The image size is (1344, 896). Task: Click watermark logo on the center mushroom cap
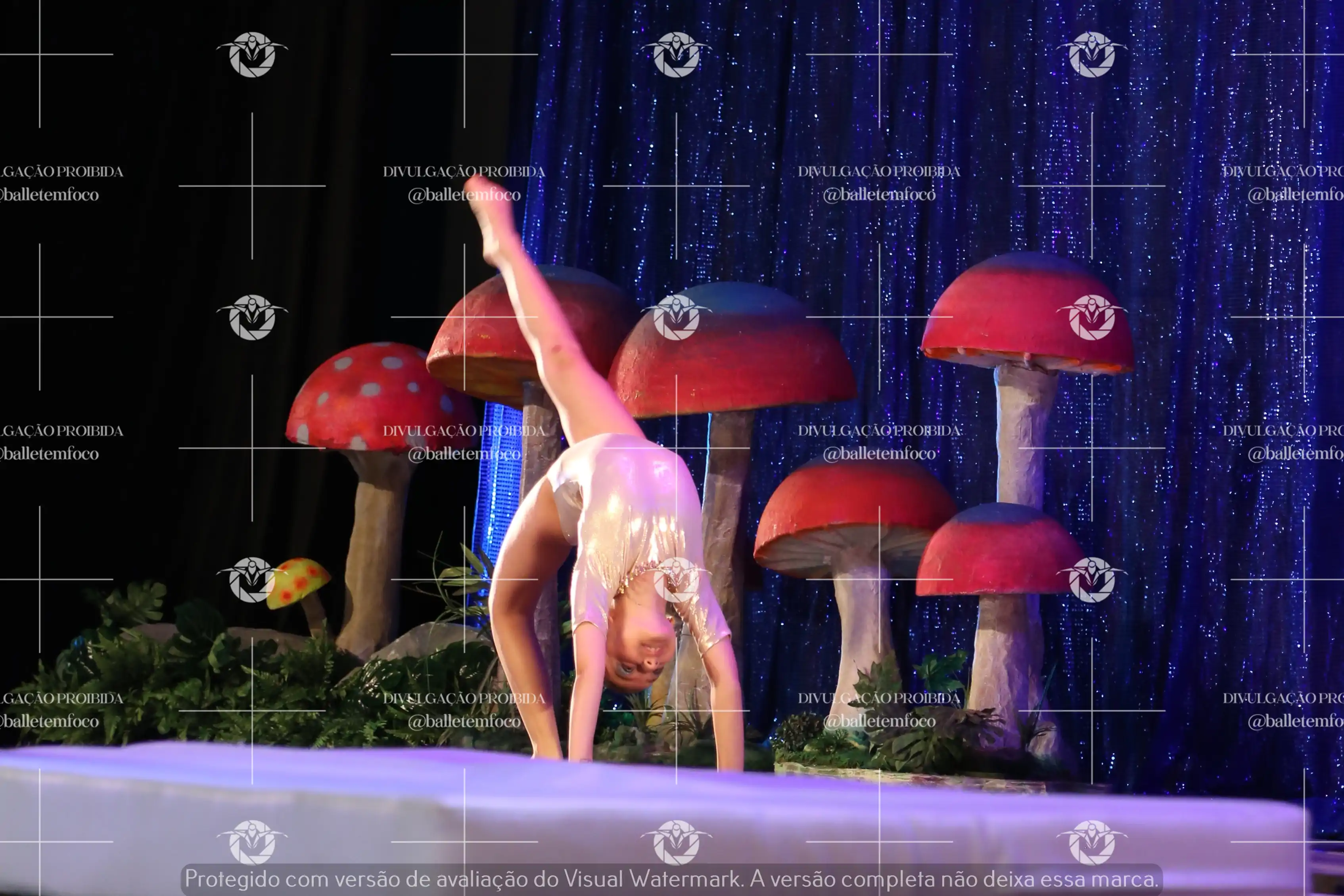(x=677, y=318)
